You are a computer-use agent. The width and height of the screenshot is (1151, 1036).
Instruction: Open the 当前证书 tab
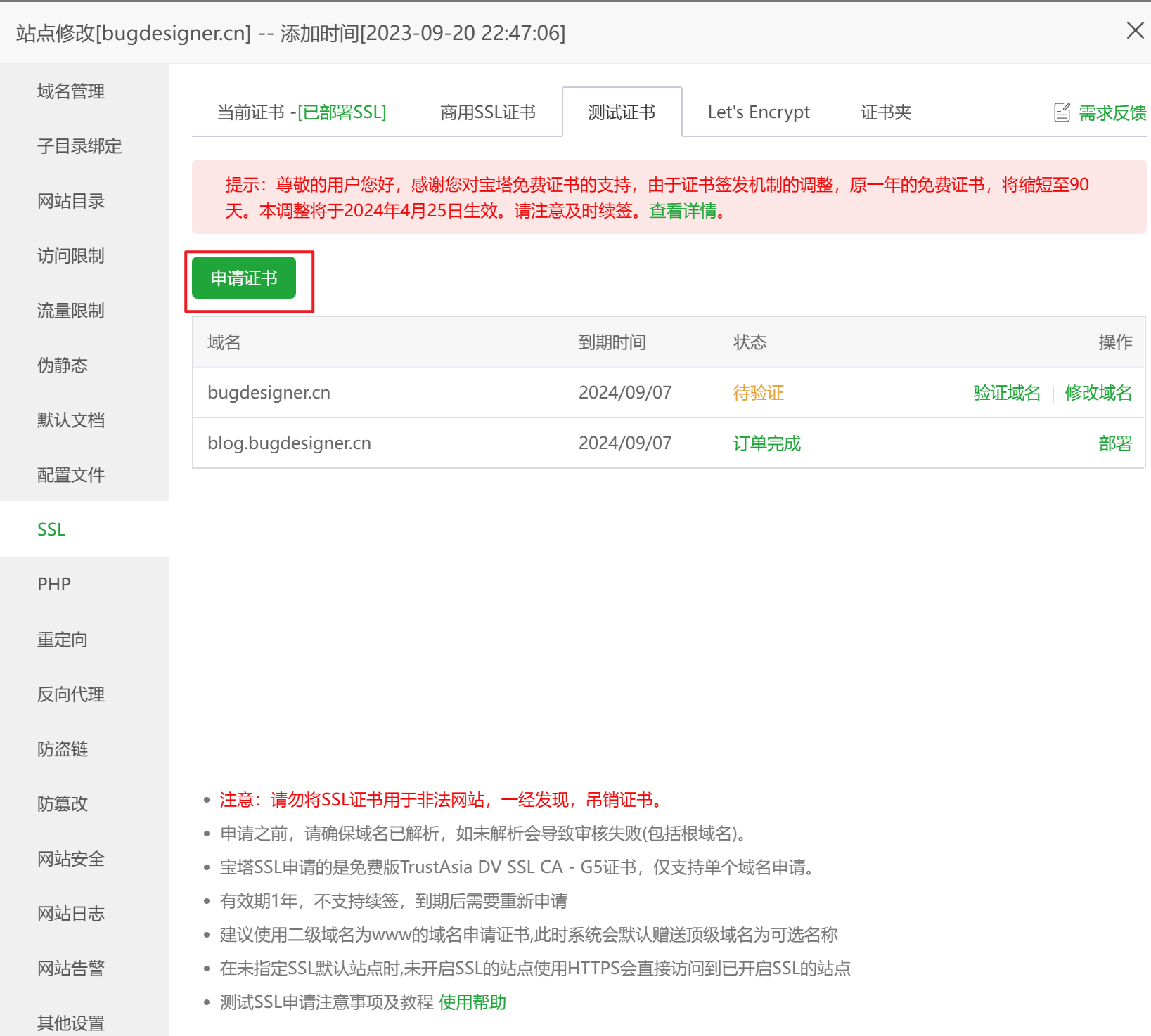(x=302, y=112)
